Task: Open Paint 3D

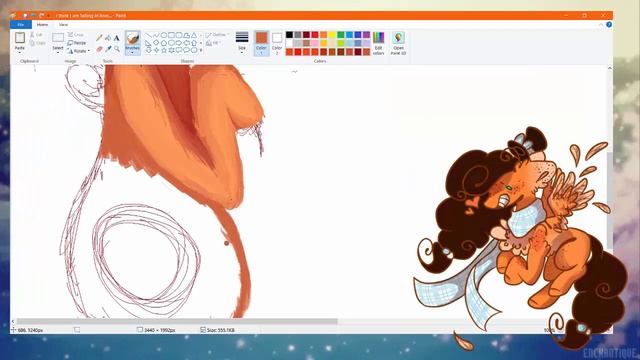Action: pyautogui.click(x=398, y=43)
